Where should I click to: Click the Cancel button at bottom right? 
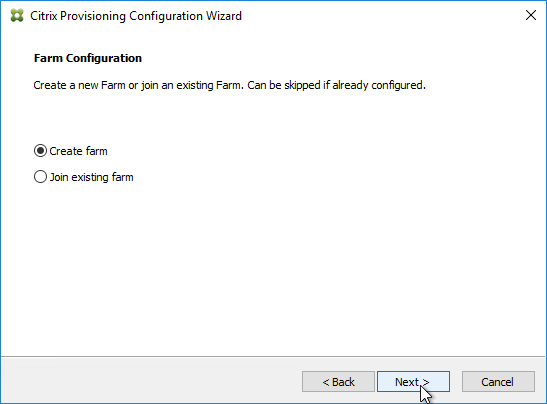pos(498,382)
